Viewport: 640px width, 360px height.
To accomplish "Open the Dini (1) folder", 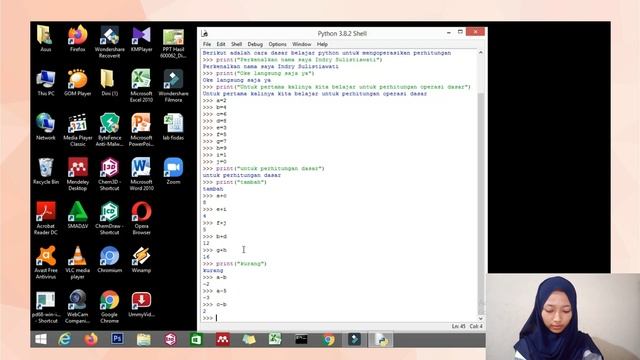I will pyautogui.click(x=109, y=82).
